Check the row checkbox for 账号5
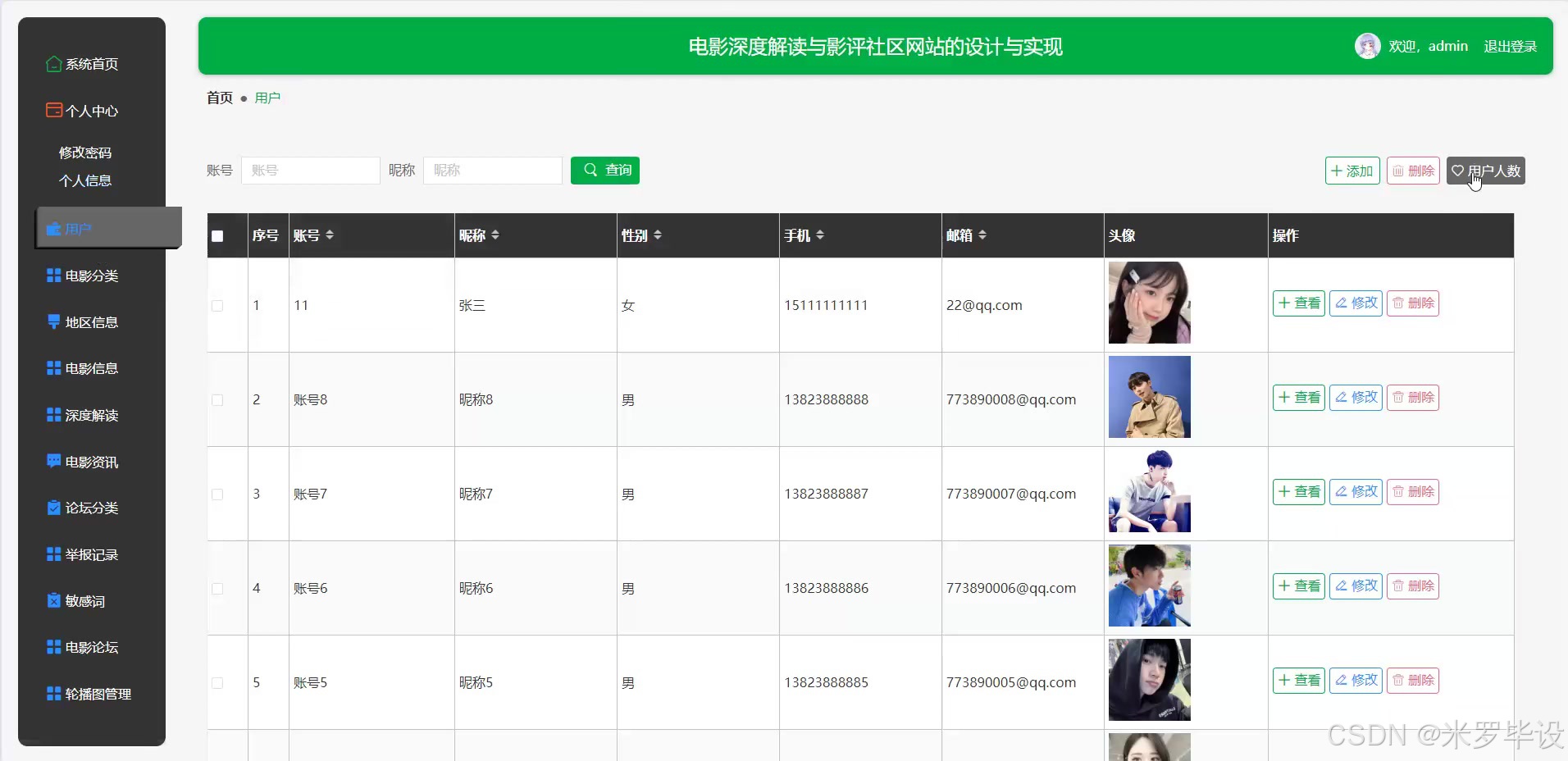The image size is (1568, 761). [217, 683]
